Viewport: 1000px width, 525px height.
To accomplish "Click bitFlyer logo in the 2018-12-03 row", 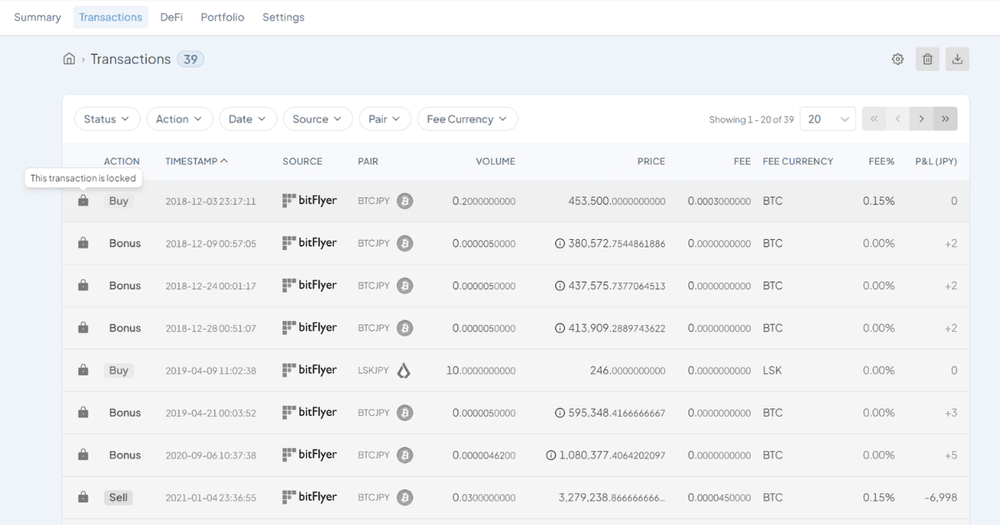I will pos(309,201).
